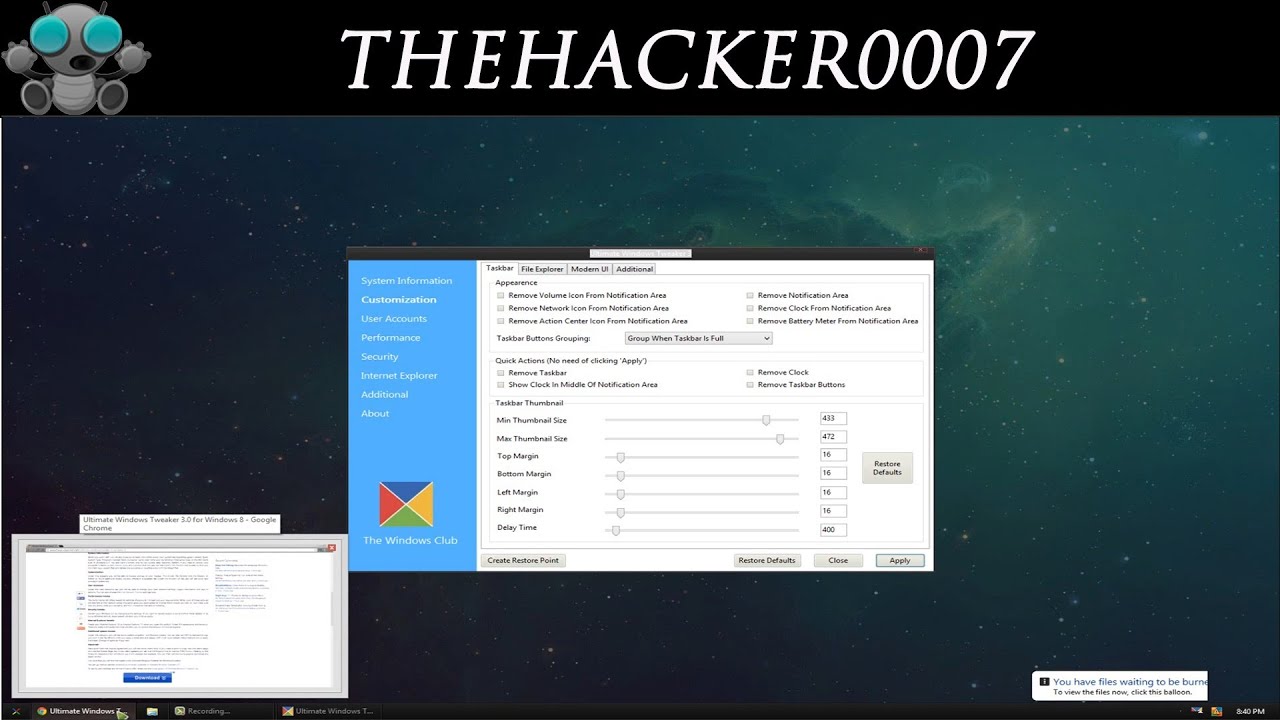
Task: Click the Left Margin slider
Action: [x=702, y=493]
